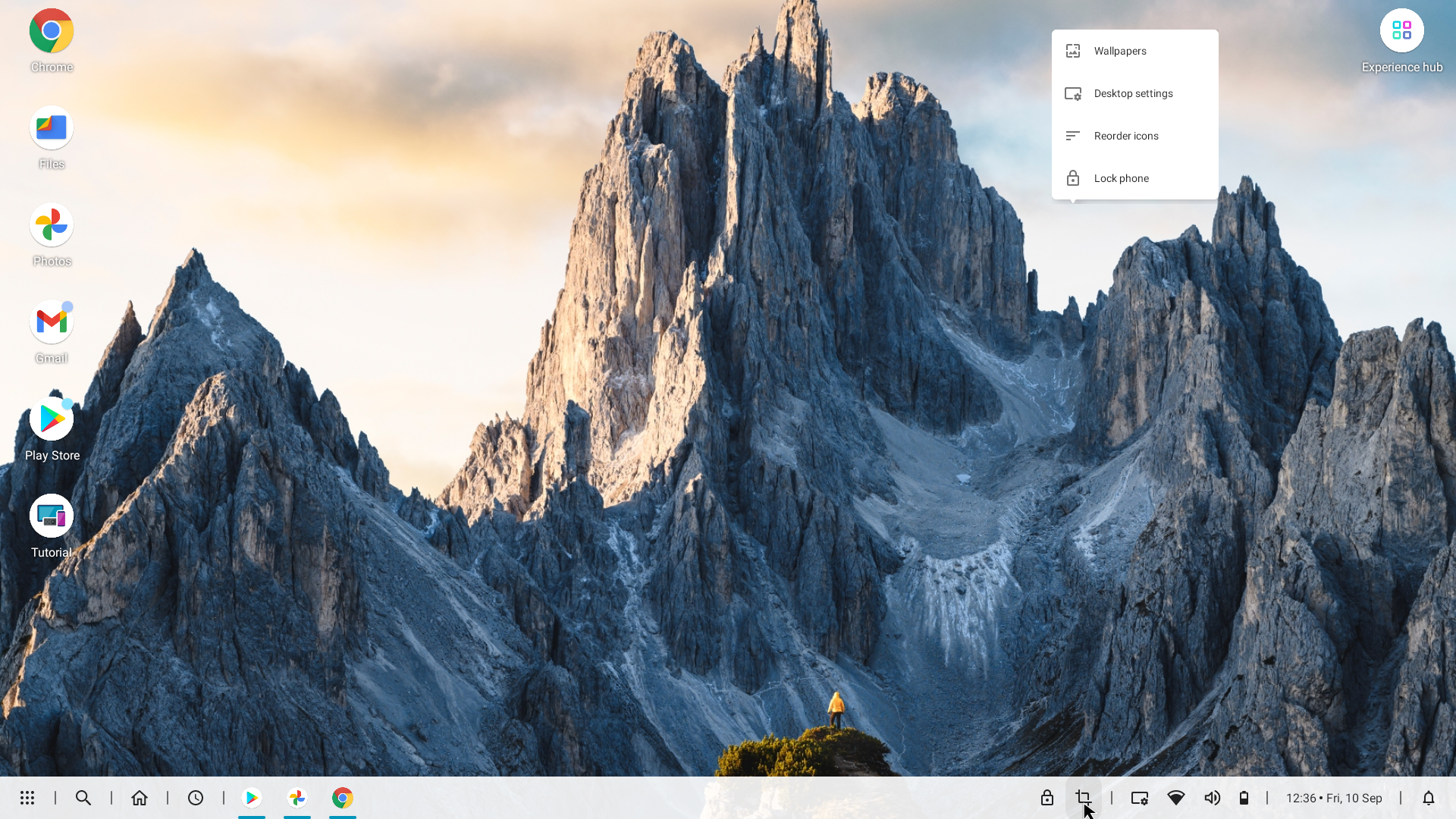Open the Gmail desktop icon
This screenshot has width=1456, height=819.
tap(52, 323)
